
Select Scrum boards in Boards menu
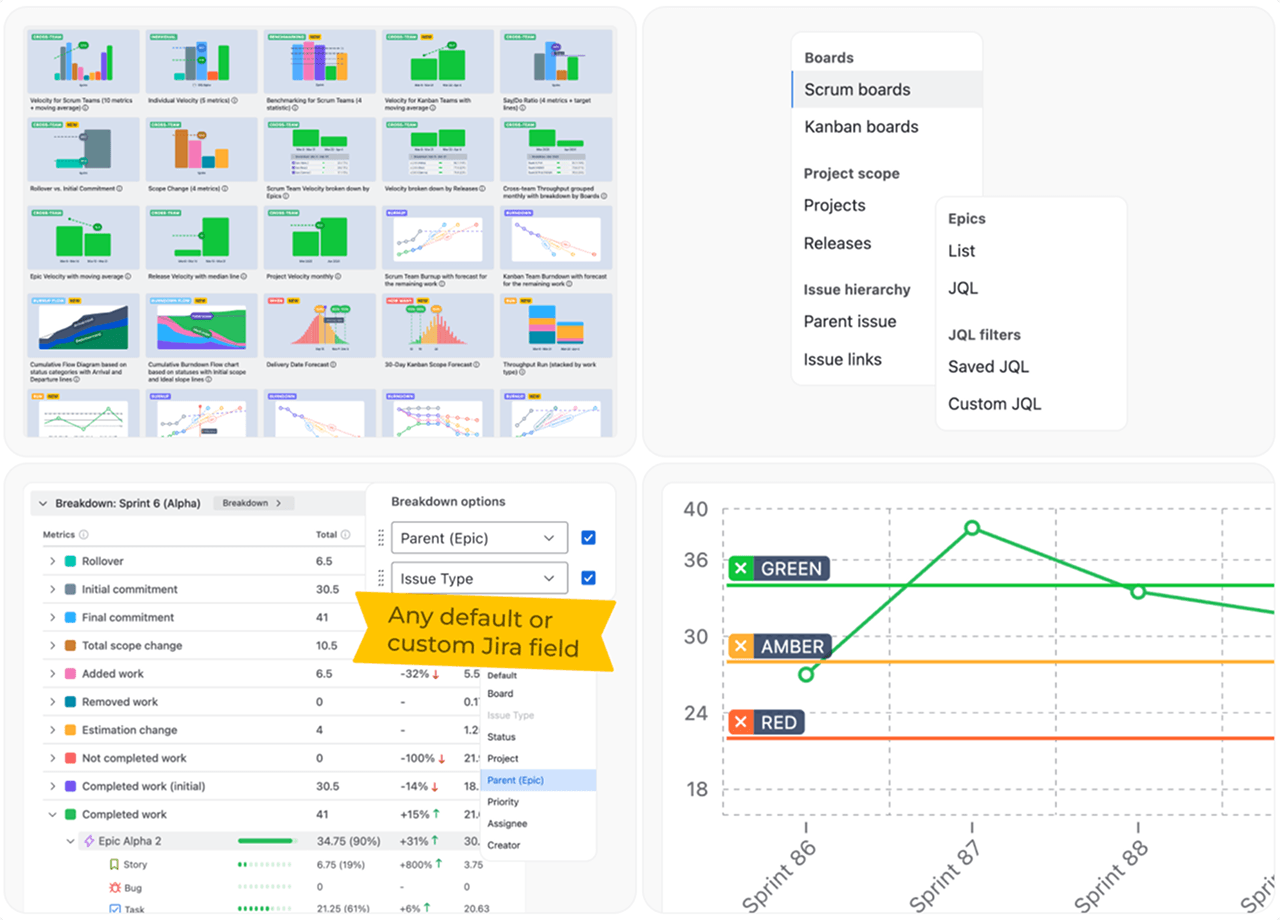[887, 89]
